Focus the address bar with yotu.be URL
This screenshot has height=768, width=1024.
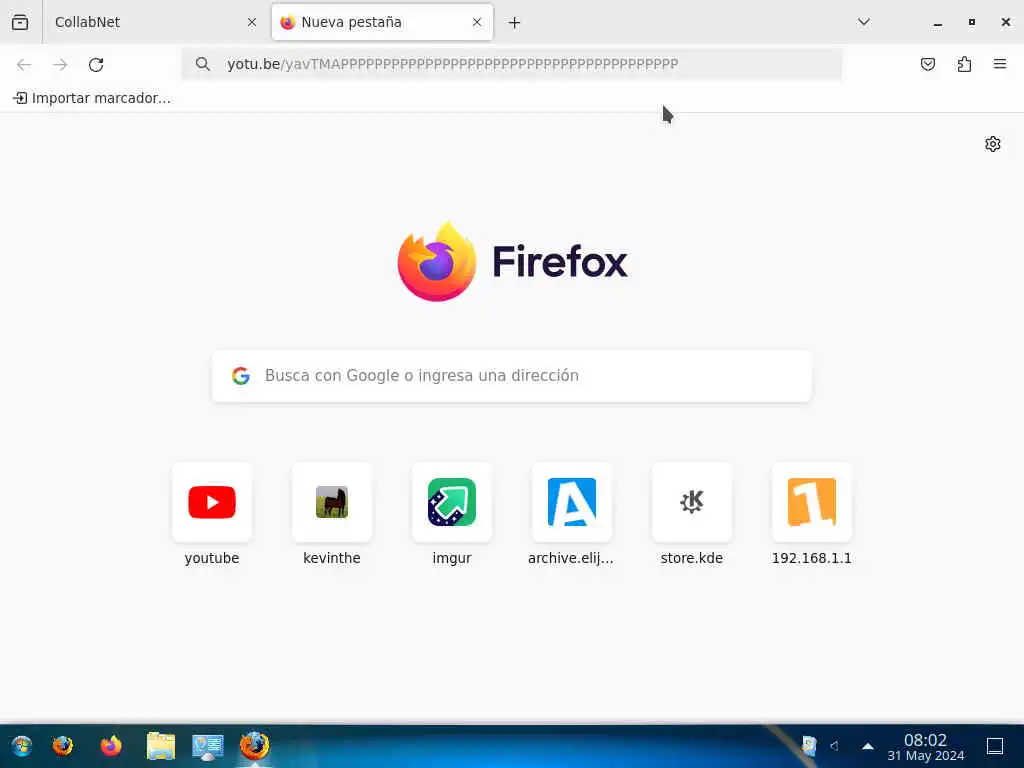[x=511, y=64]
